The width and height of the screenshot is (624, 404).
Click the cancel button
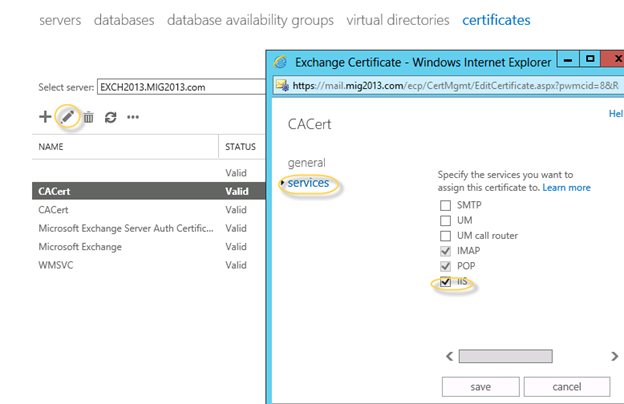pos(567,387)
